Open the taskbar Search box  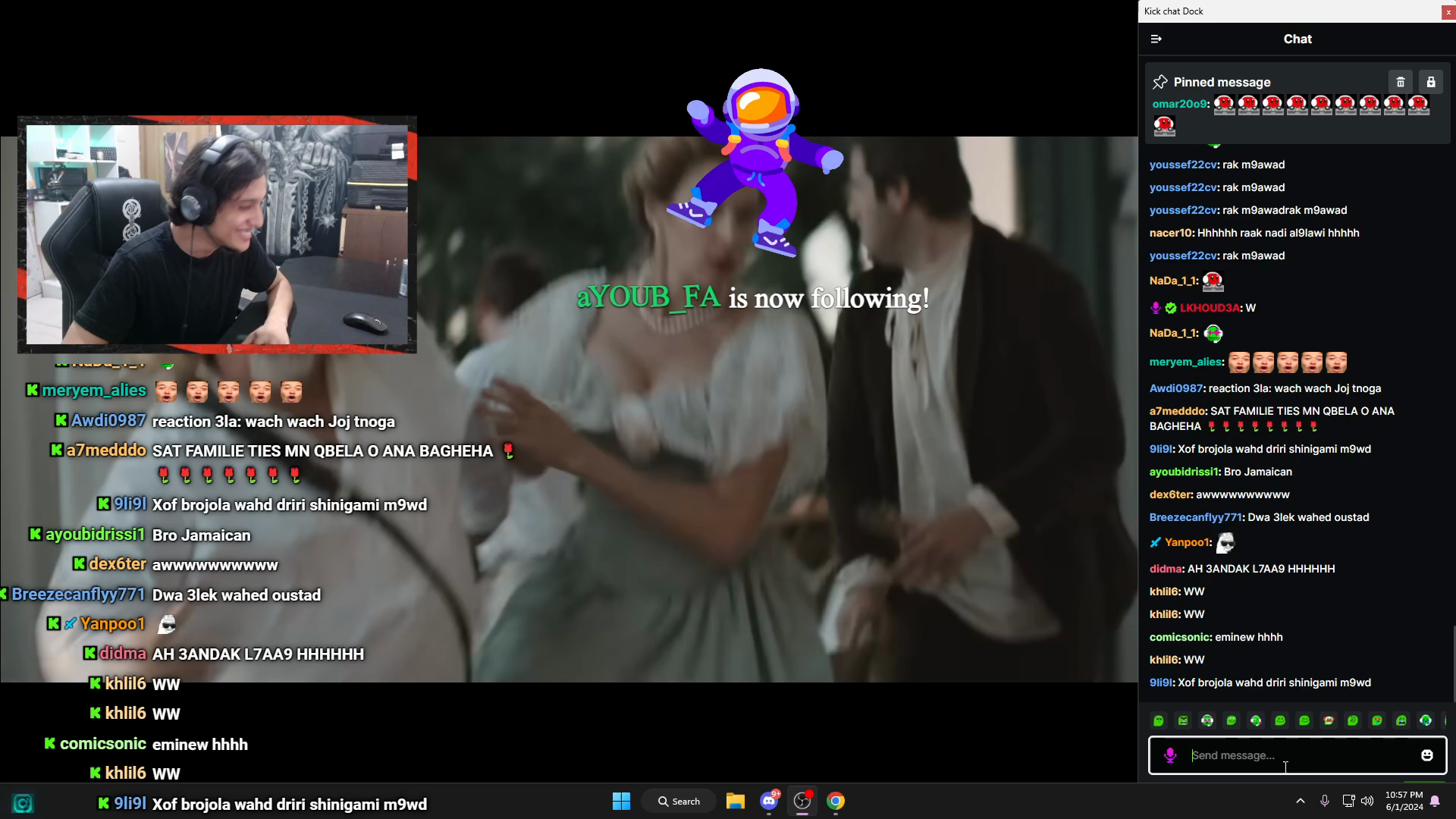(679, 801)
